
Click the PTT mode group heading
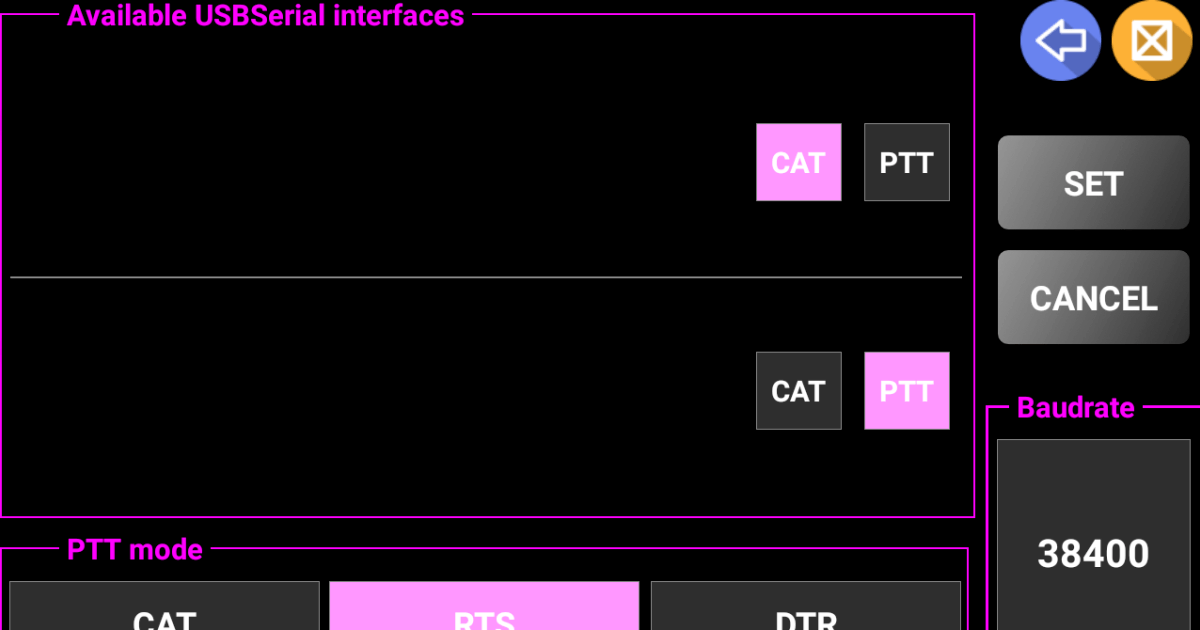click(x=135, y=549)
